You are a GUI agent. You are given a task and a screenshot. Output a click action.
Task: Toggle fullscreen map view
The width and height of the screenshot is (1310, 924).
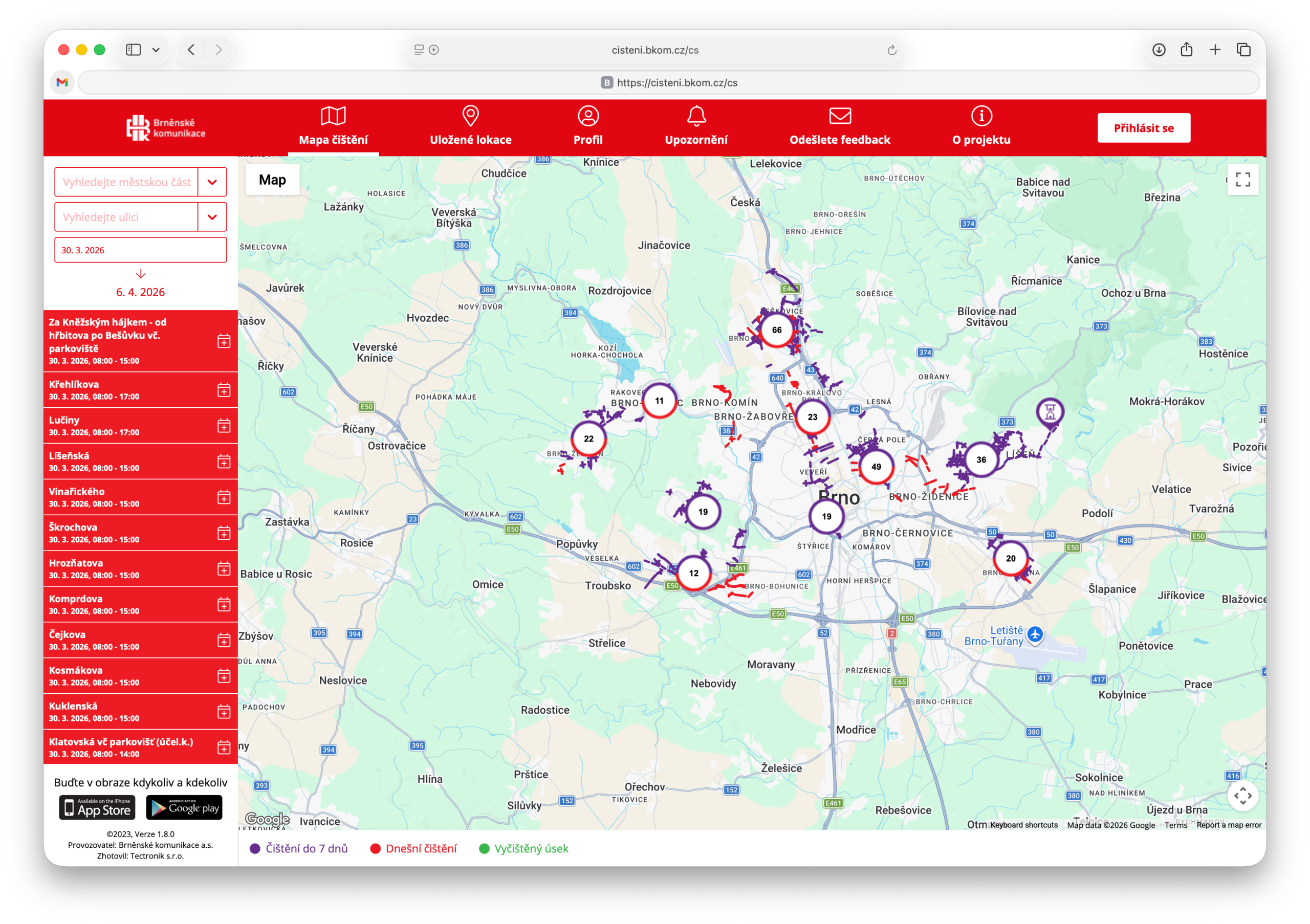[x=1242, y=180]
